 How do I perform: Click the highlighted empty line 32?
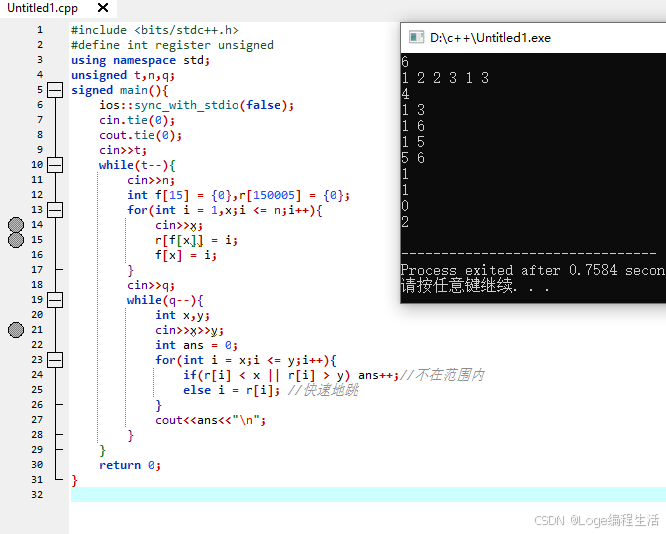(x=368, y=494)
